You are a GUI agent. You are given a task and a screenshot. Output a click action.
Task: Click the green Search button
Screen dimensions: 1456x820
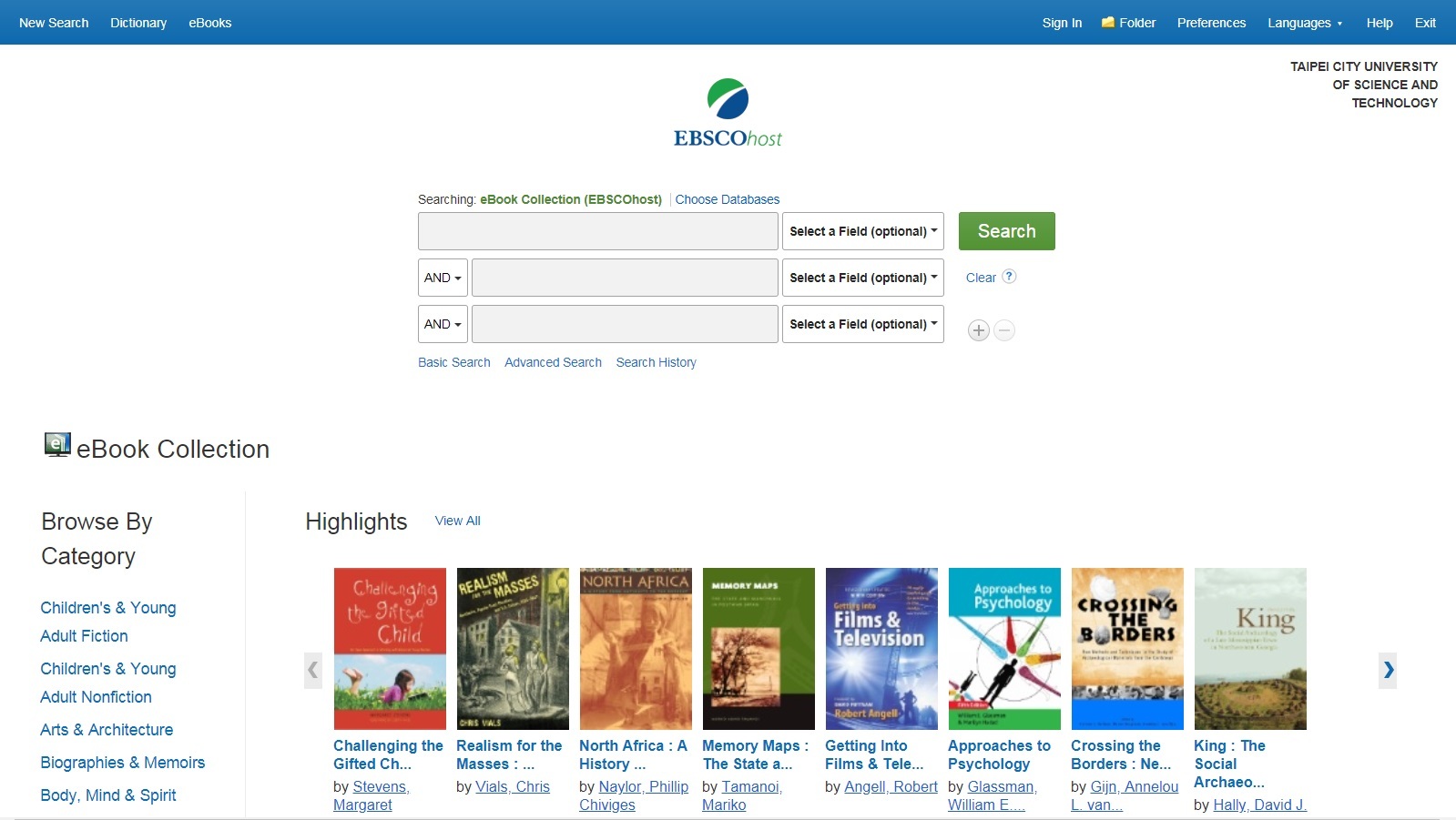[x=1007, y=231]
